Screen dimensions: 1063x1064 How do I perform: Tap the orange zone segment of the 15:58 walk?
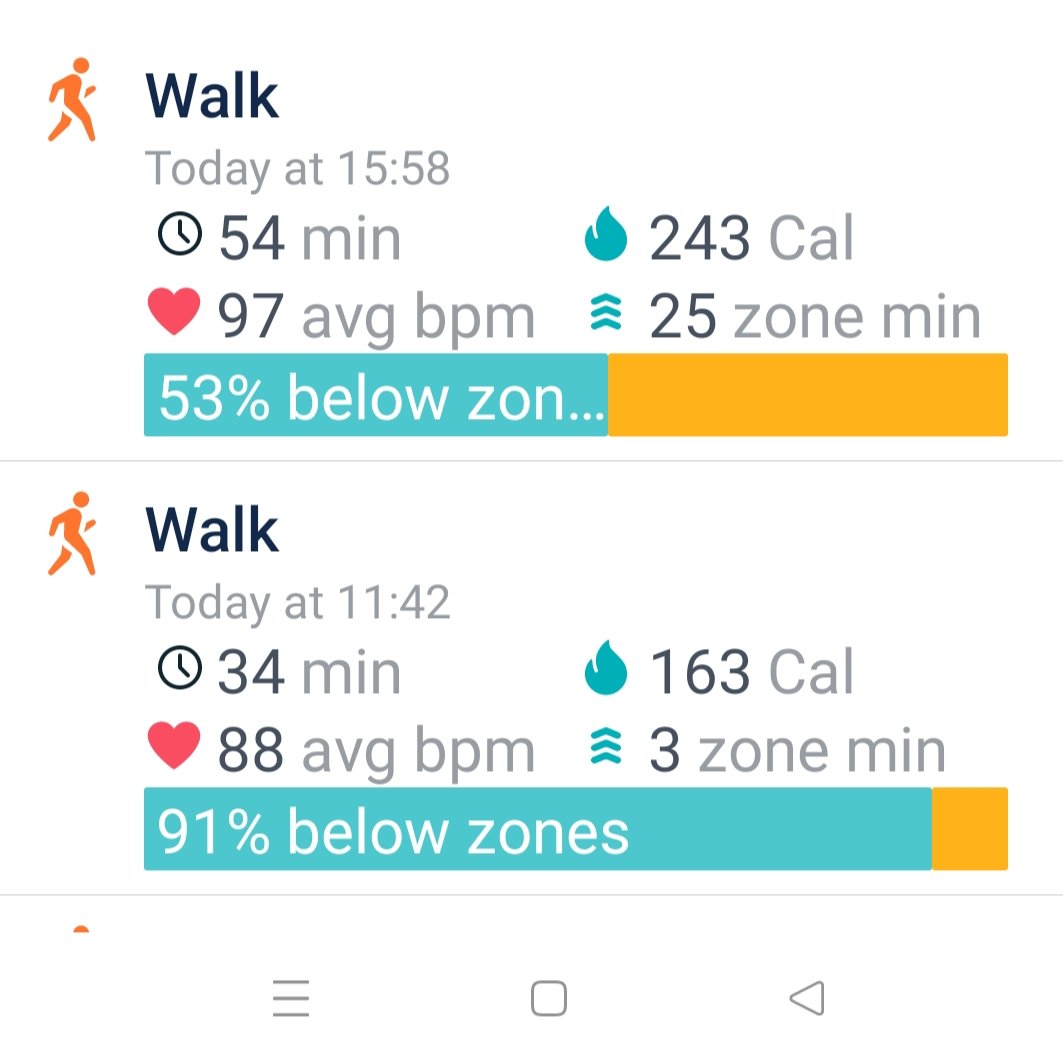click(x=807, y=396)
